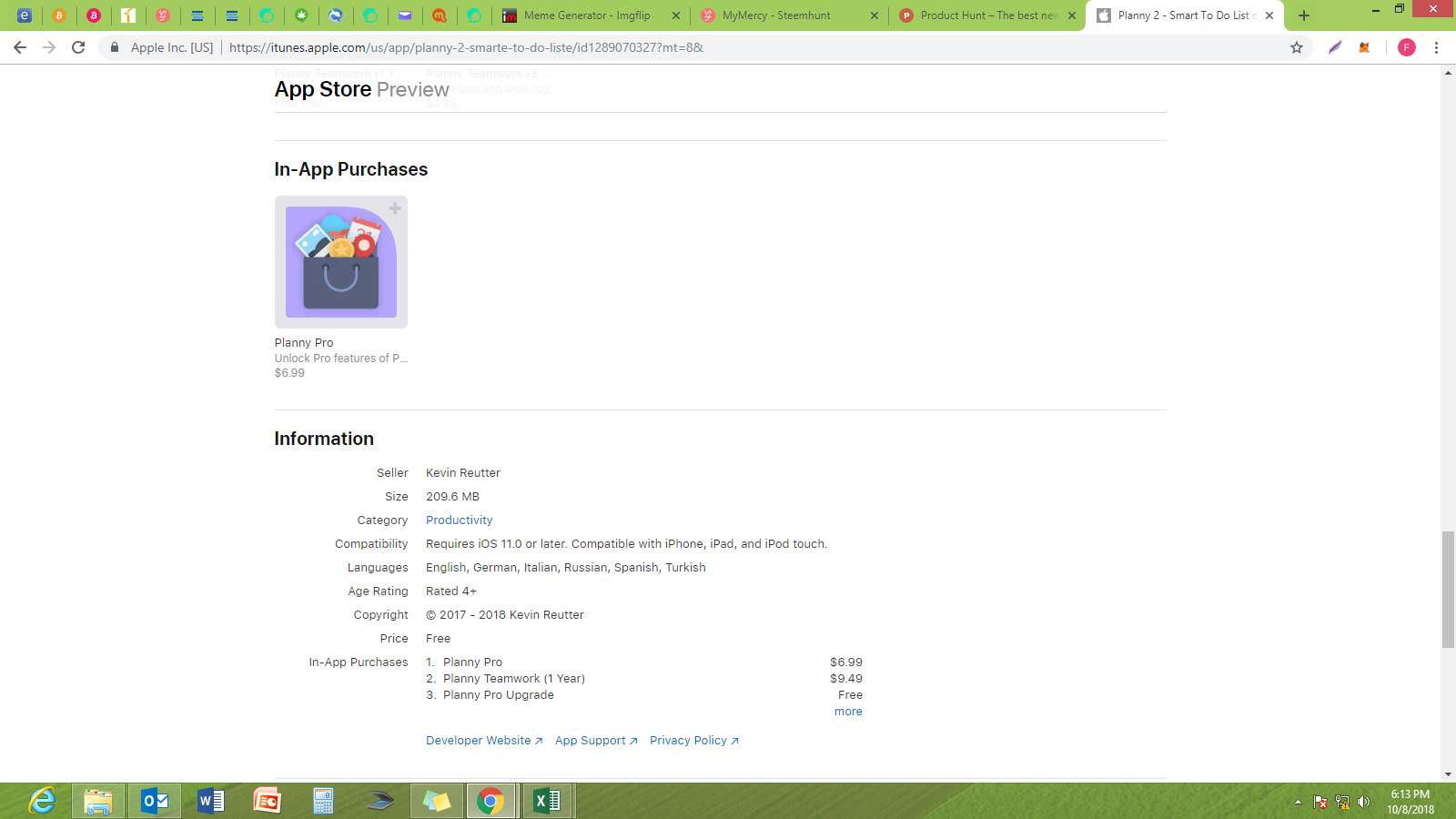Screen dimensions: 1456x819
Task: Open the App Support link
Action: pyautogui.click(x=596, y=741)
